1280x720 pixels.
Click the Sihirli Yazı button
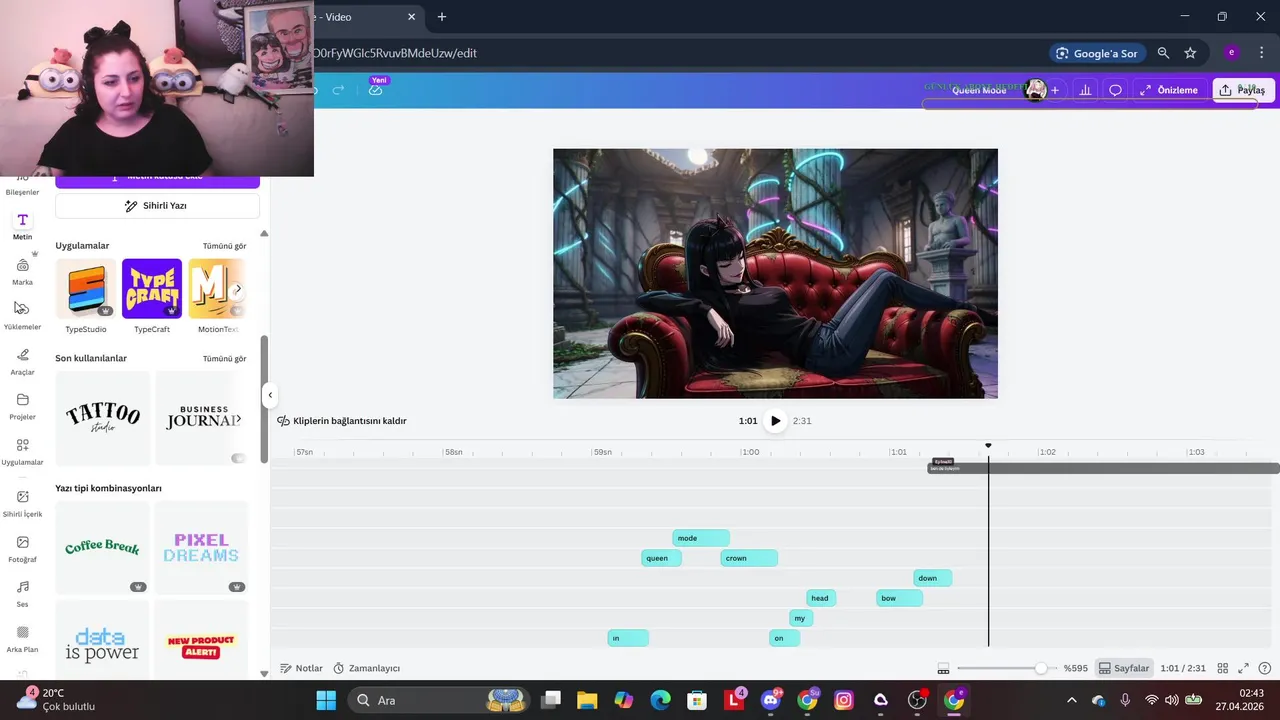(157, 206)
